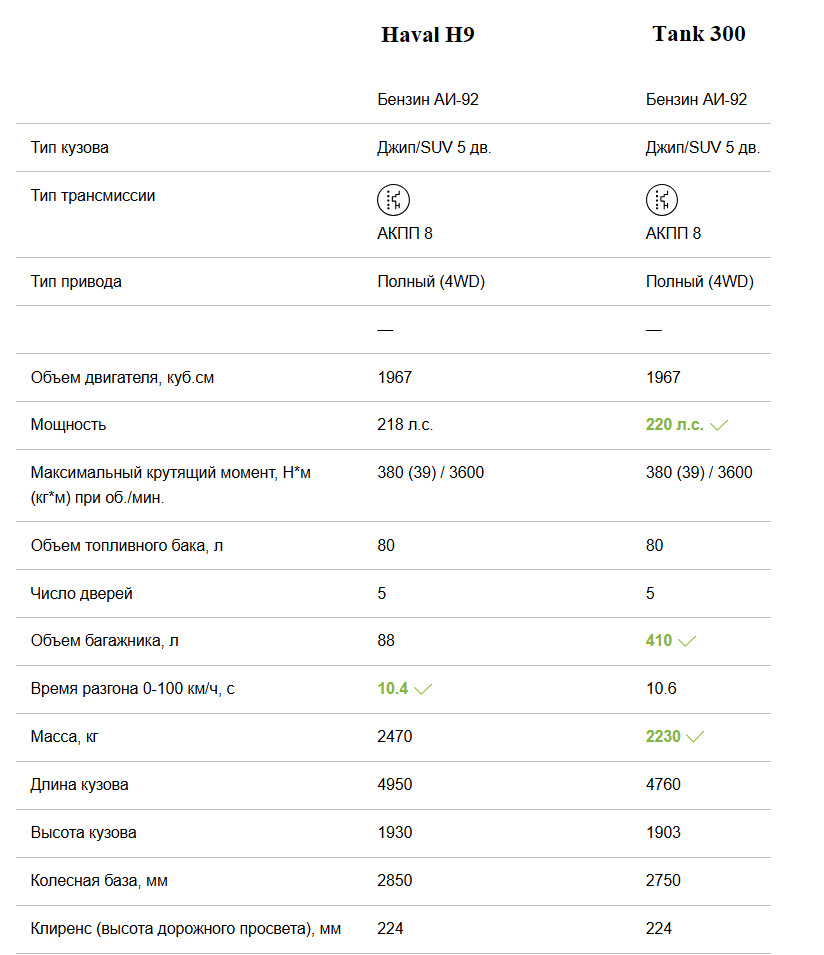Select the highlighted '220 л.с.' power value
Viewport: 824px width, 955px height.
pos(675,425)
